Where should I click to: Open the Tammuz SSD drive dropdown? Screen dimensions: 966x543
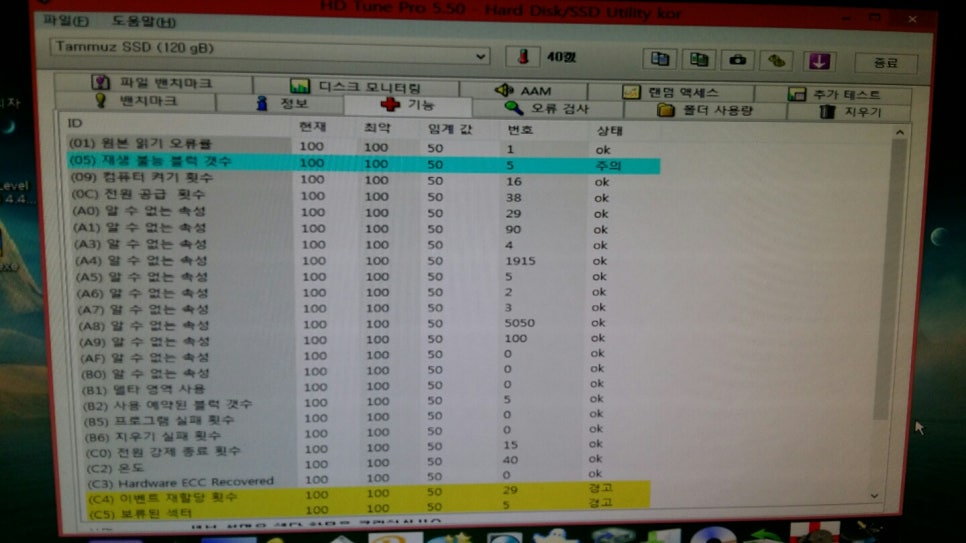[x=270, y=51]
